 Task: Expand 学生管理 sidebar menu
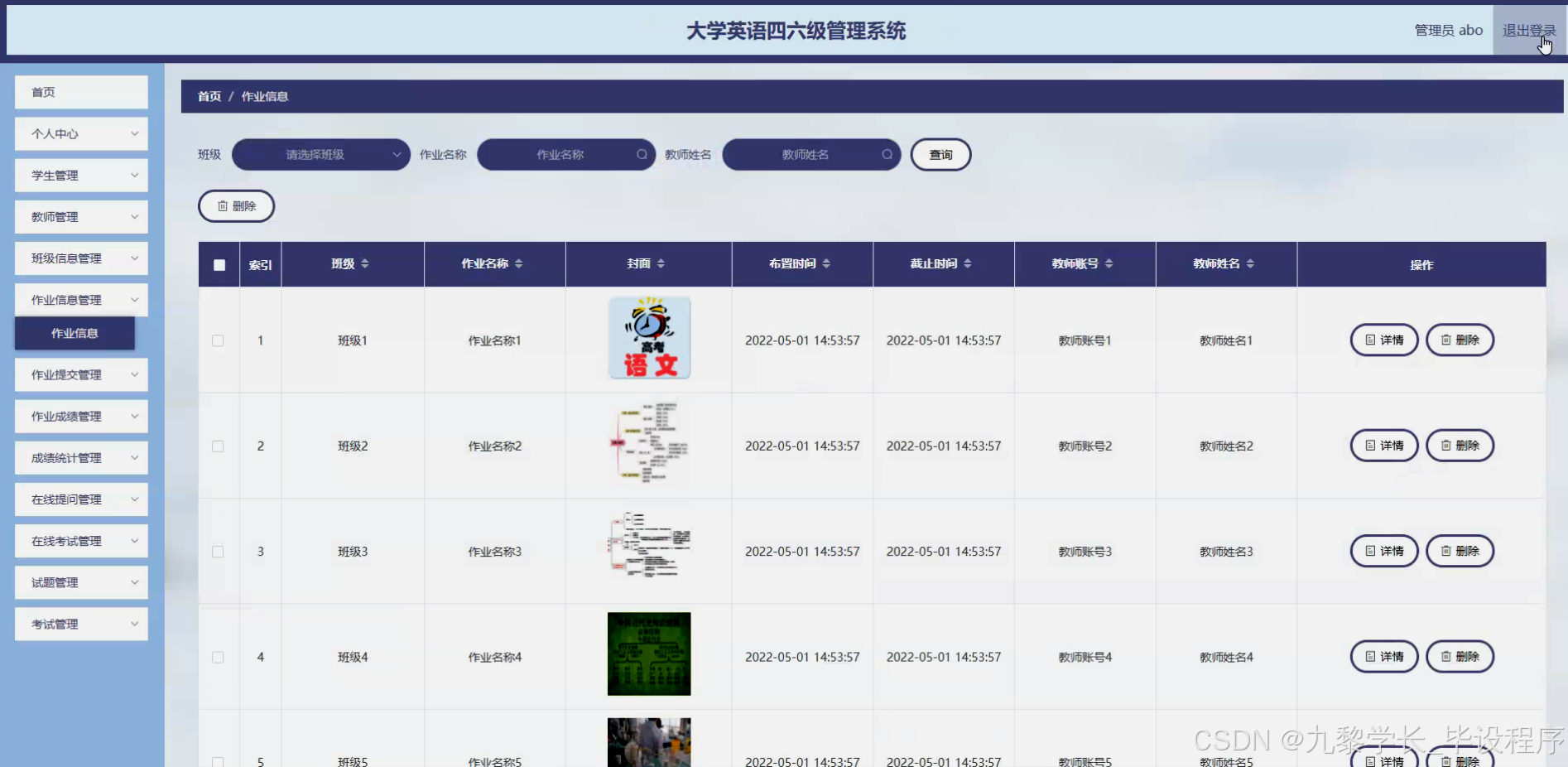tap(81, 175)
